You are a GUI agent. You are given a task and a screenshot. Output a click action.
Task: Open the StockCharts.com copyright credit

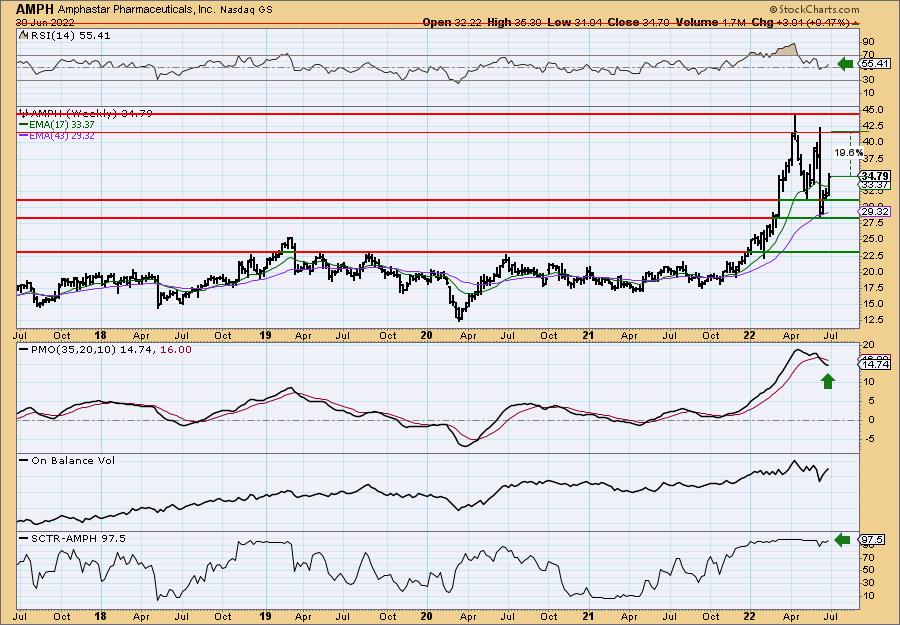tap(814, 9)
